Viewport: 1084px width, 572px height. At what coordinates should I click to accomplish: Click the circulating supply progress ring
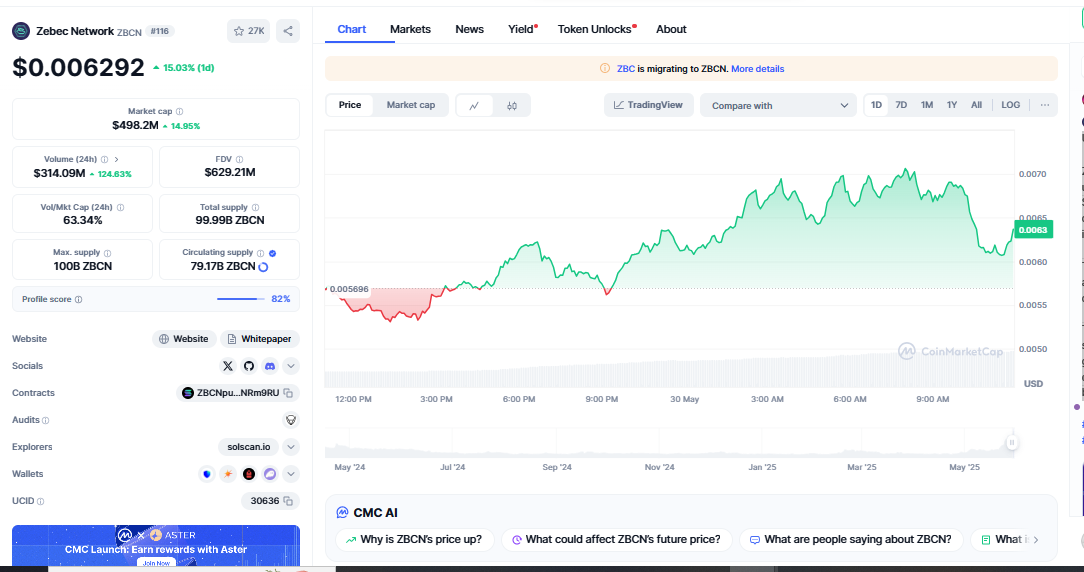point(263,267)
